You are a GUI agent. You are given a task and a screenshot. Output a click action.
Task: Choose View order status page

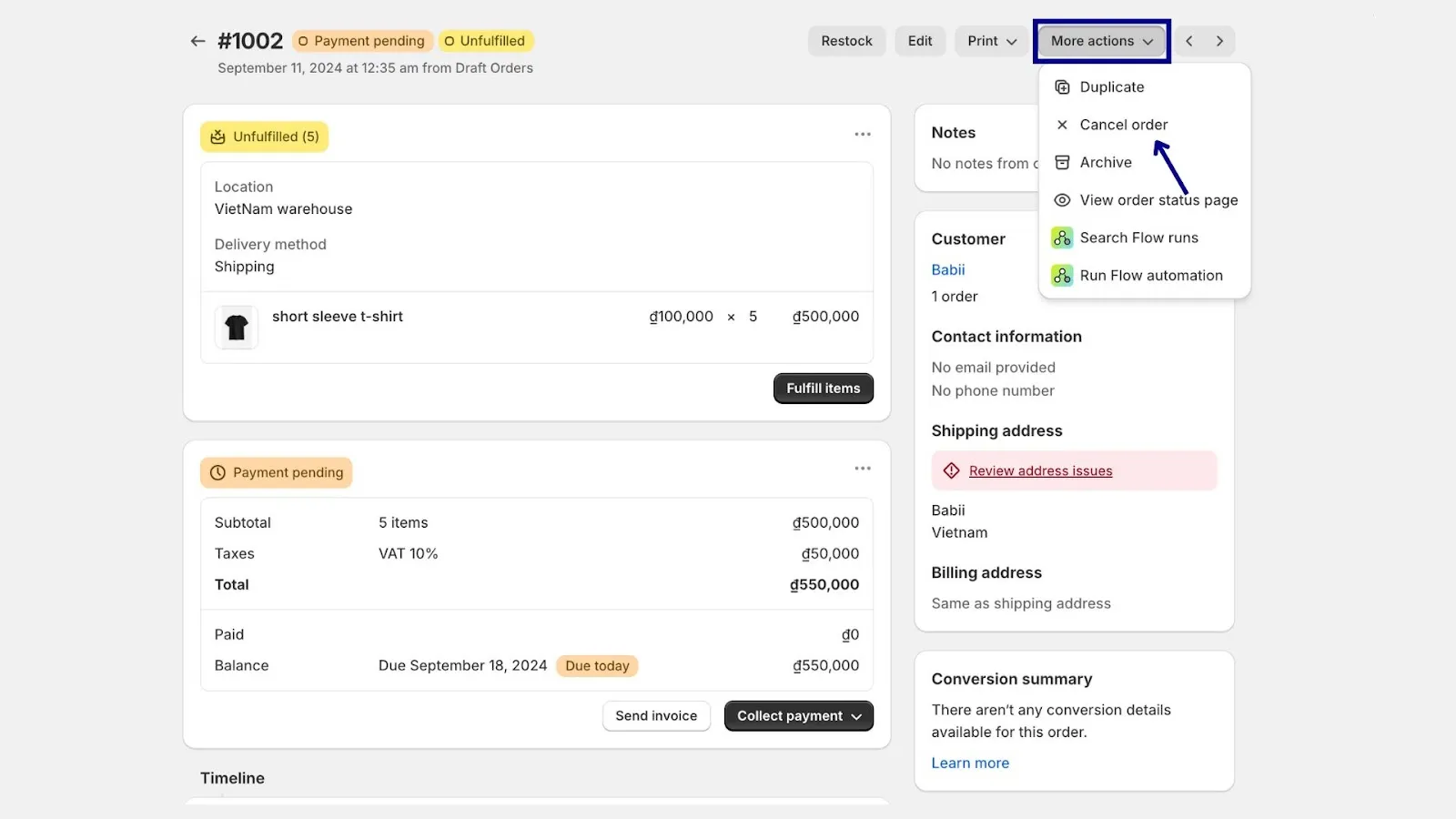(x=1145, y=200)
